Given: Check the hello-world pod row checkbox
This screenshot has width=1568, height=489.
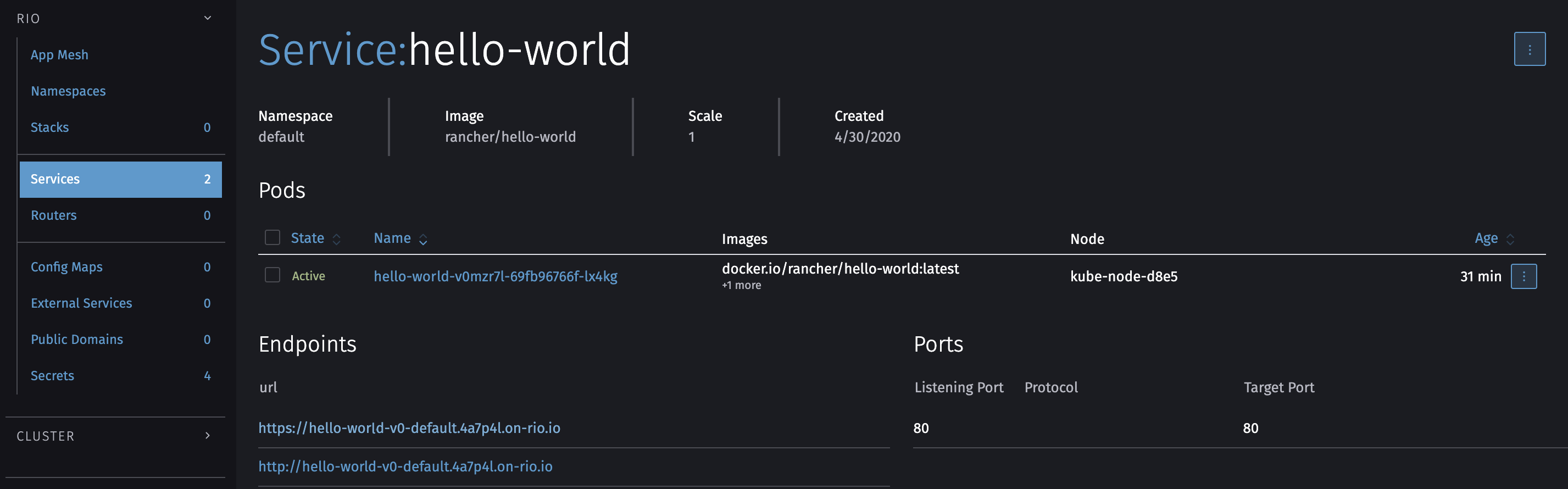Looking at the screenshot, I should pos(272,275).
